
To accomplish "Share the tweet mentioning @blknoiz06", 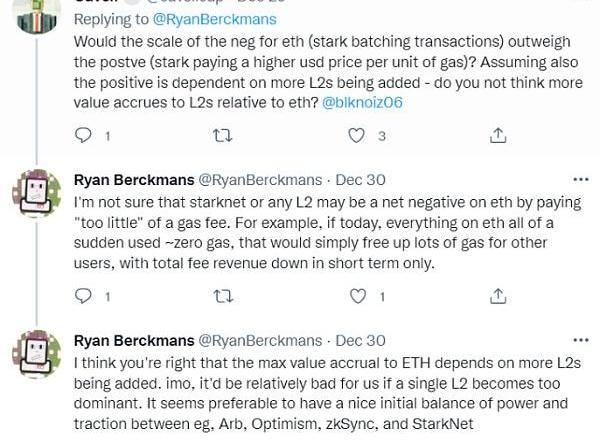I will pos(498,134).
